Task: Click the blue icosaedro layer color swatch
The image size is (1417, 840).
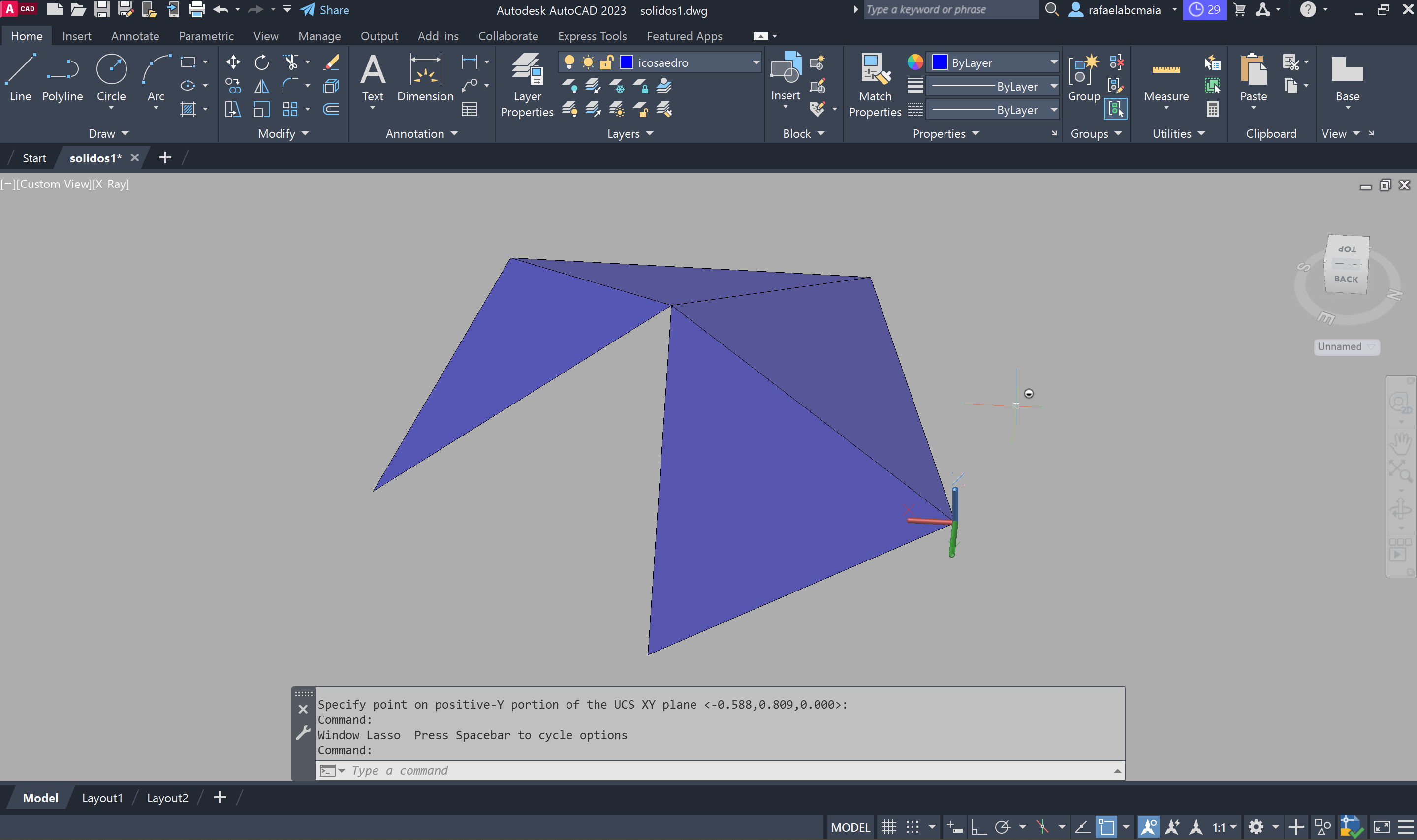Action: point(626,62)
